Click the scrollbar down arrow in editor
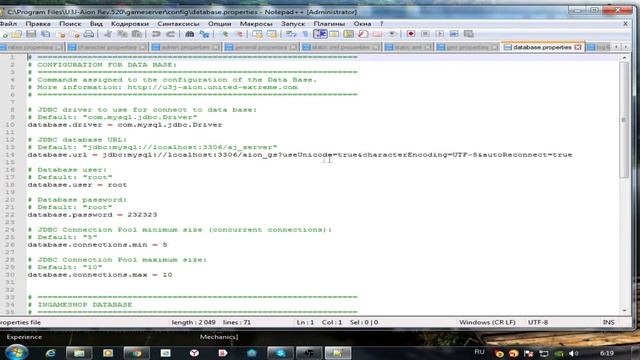The image size is (640, 360). coord(624,311)
